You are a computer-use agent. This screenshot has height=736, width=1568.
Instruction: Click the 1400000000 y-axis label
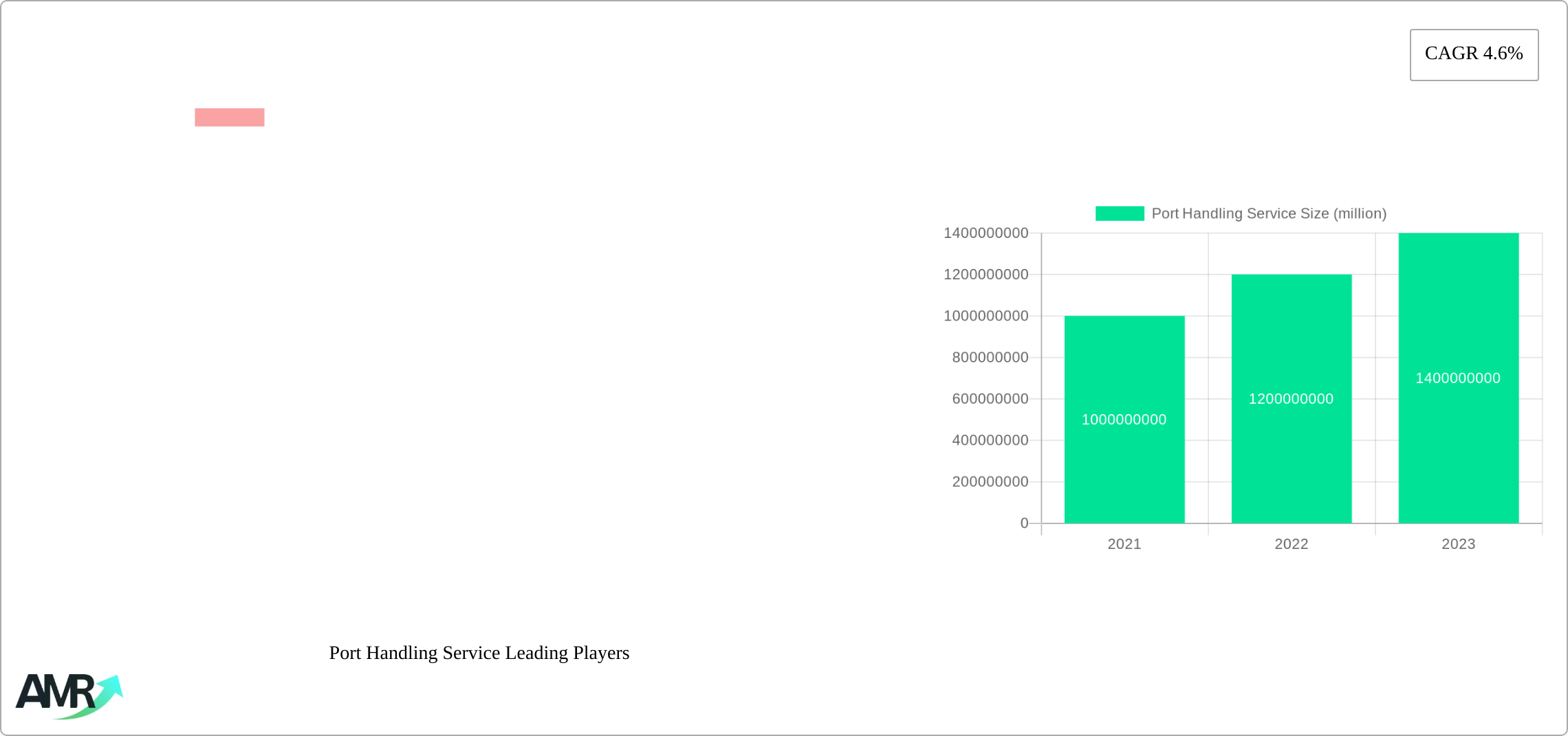tap(986, 233)
